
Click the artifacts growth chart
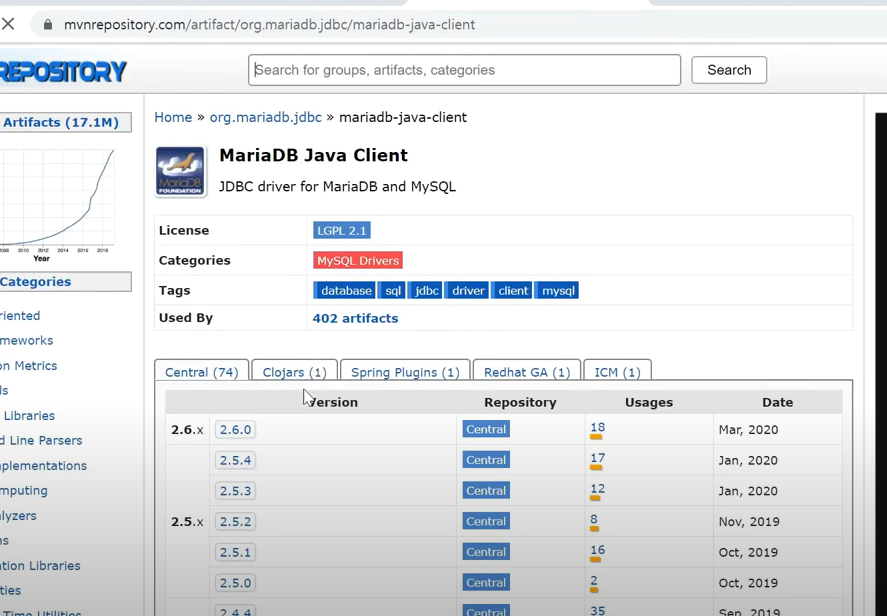(57, 203)
